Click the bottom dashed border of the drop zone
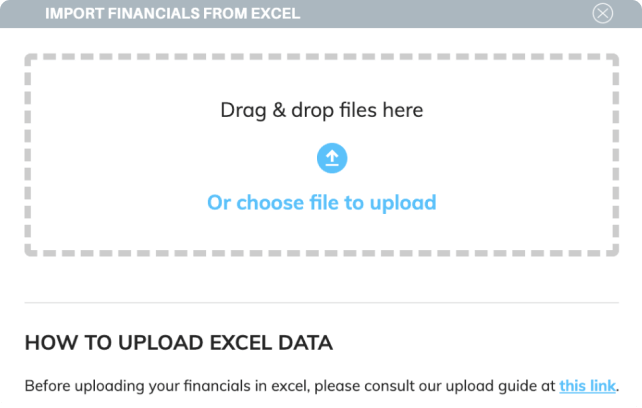This screenshot has width=642, height=408. (x=321, y=254)
